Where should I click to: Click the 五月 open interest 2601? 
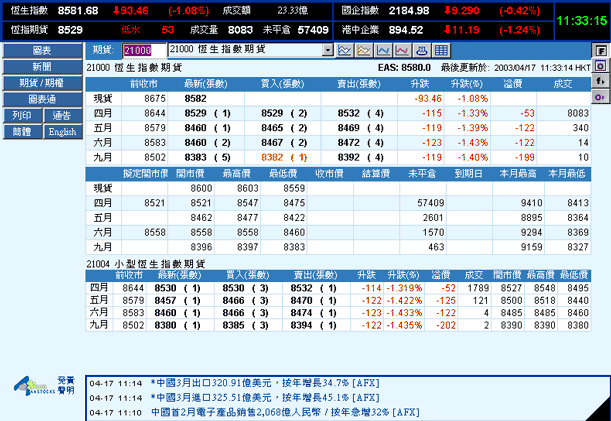[x=433, y=218]
